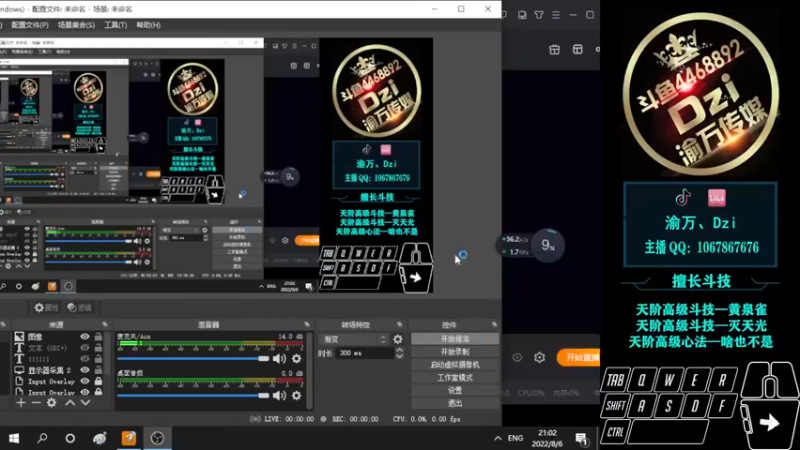
Task: Open settings gear in the background streaming app
Action: coord(539,358)
